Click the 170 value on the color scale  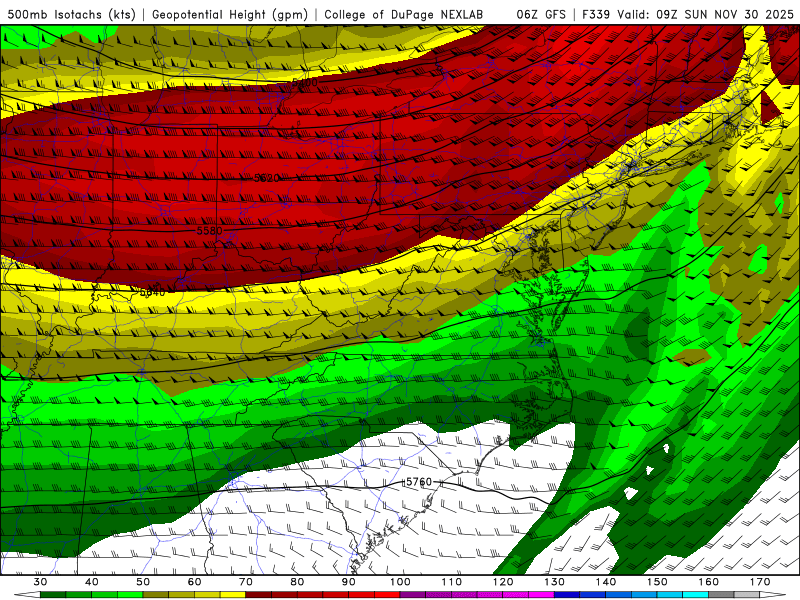[760, 582]
